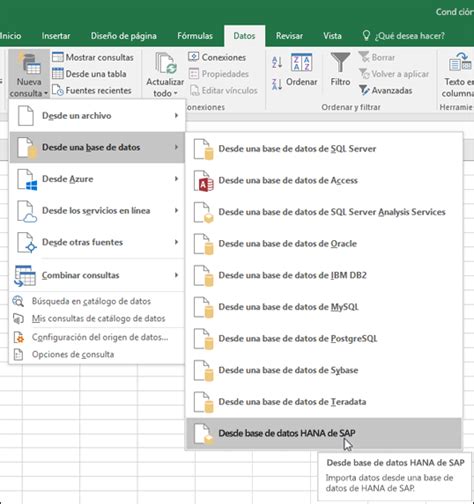Click the Mostrar consultas icon

click(58, 57)
